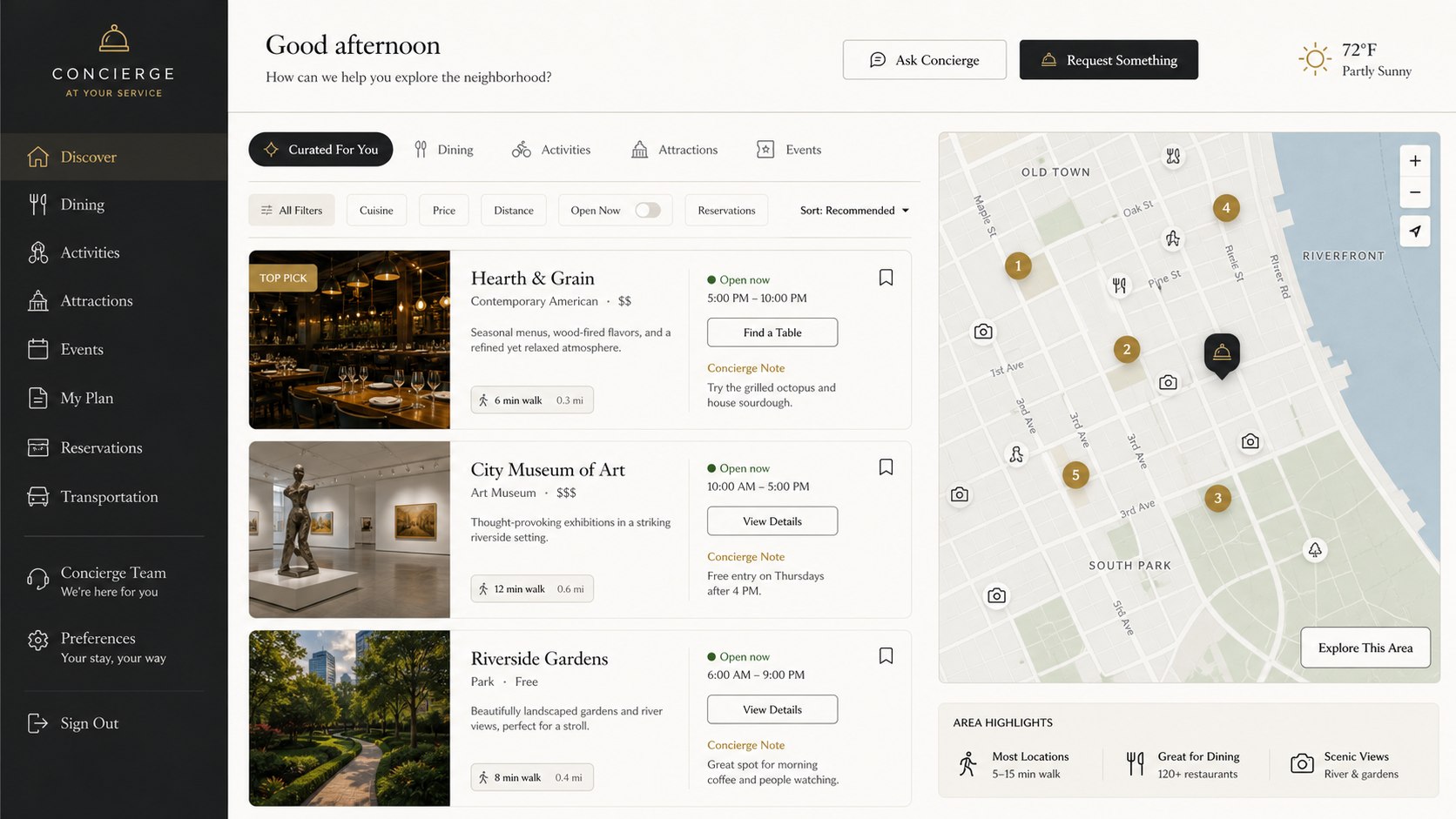Click the TOP PICK badge
1456x819 pixels.
283,279
